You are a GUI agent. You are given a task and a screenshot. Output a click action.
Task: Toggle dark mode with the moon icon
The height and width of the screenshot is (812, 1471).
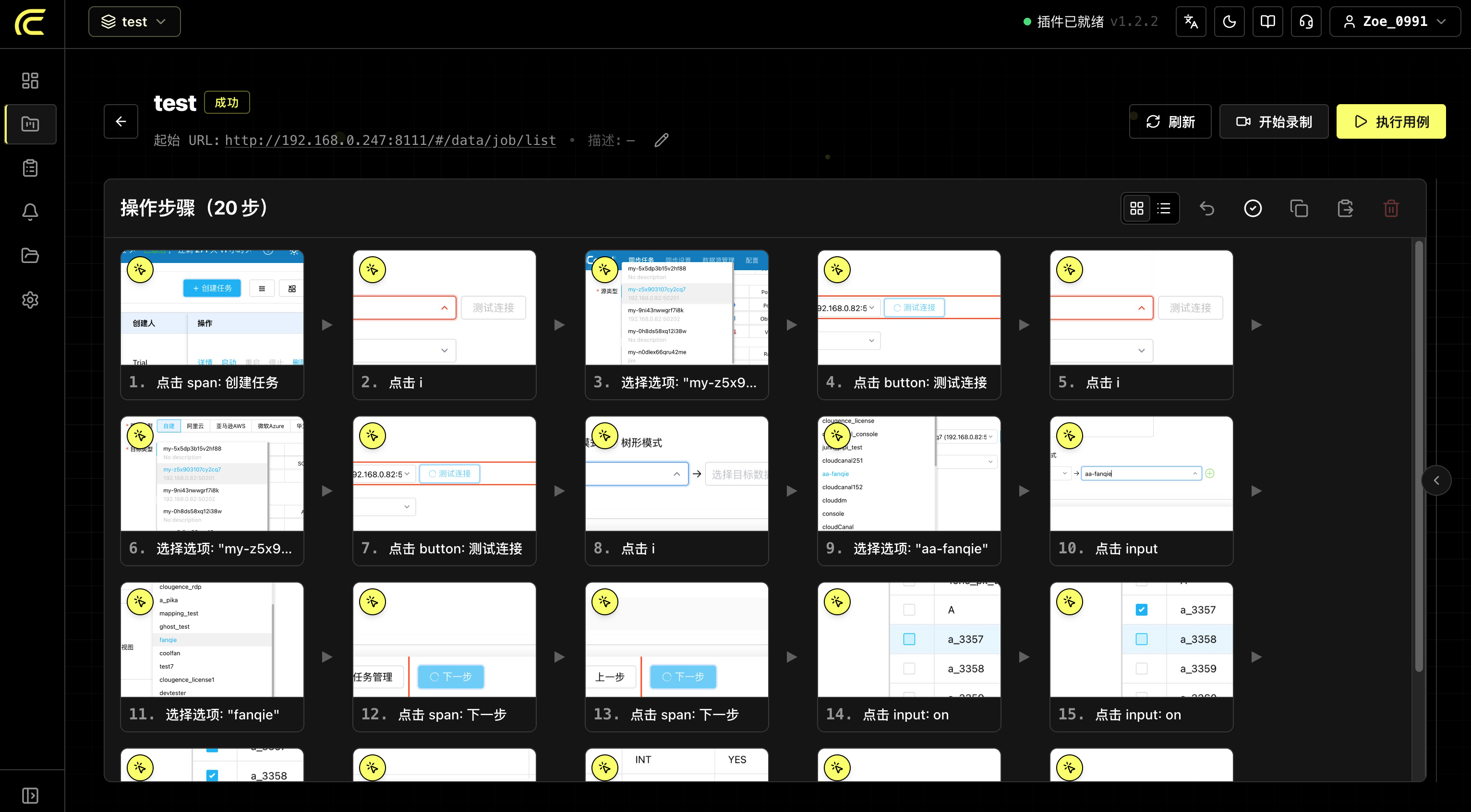tap(1229, 22)
